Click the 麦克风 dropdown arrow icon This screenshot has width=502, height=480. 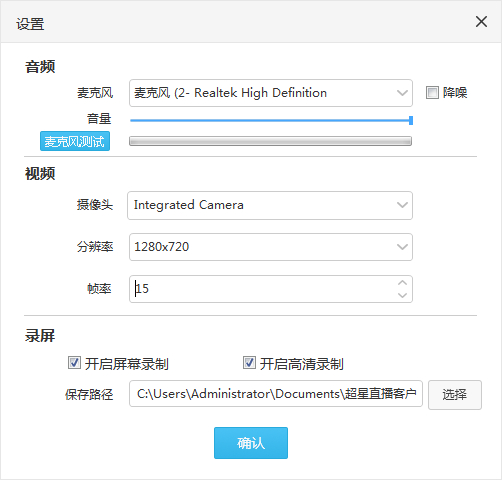tap(402, 93)
